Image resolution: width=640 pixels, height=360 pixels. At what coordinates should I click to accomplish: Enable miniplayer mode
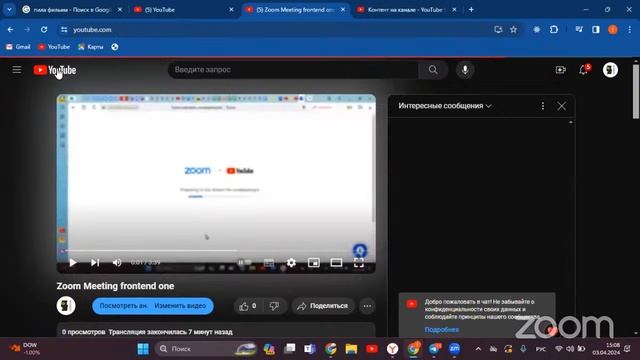(x=313, y=262)
